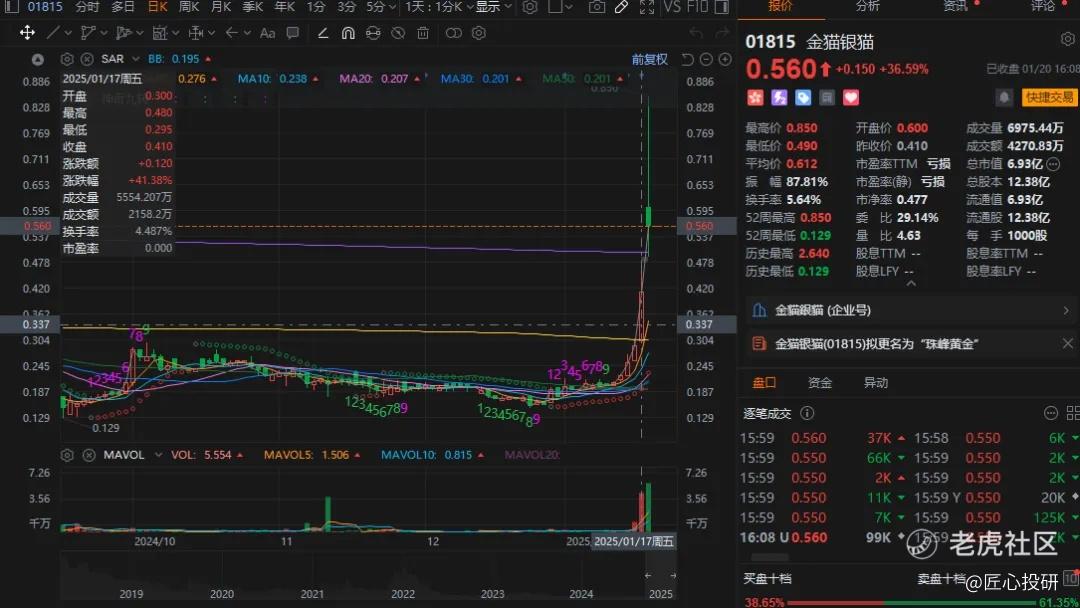Toggle the purple lightning badge icon
1080x608 pixels.
[779, 98]
